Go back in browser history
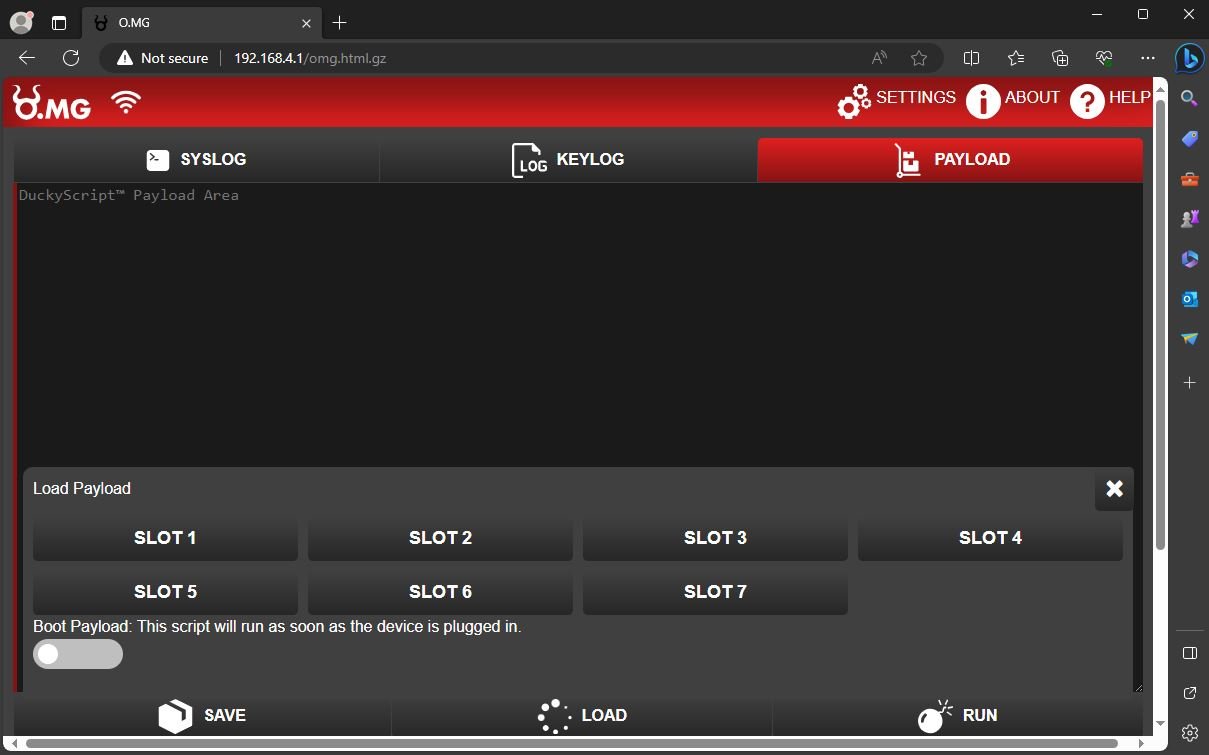 point(27,58)
